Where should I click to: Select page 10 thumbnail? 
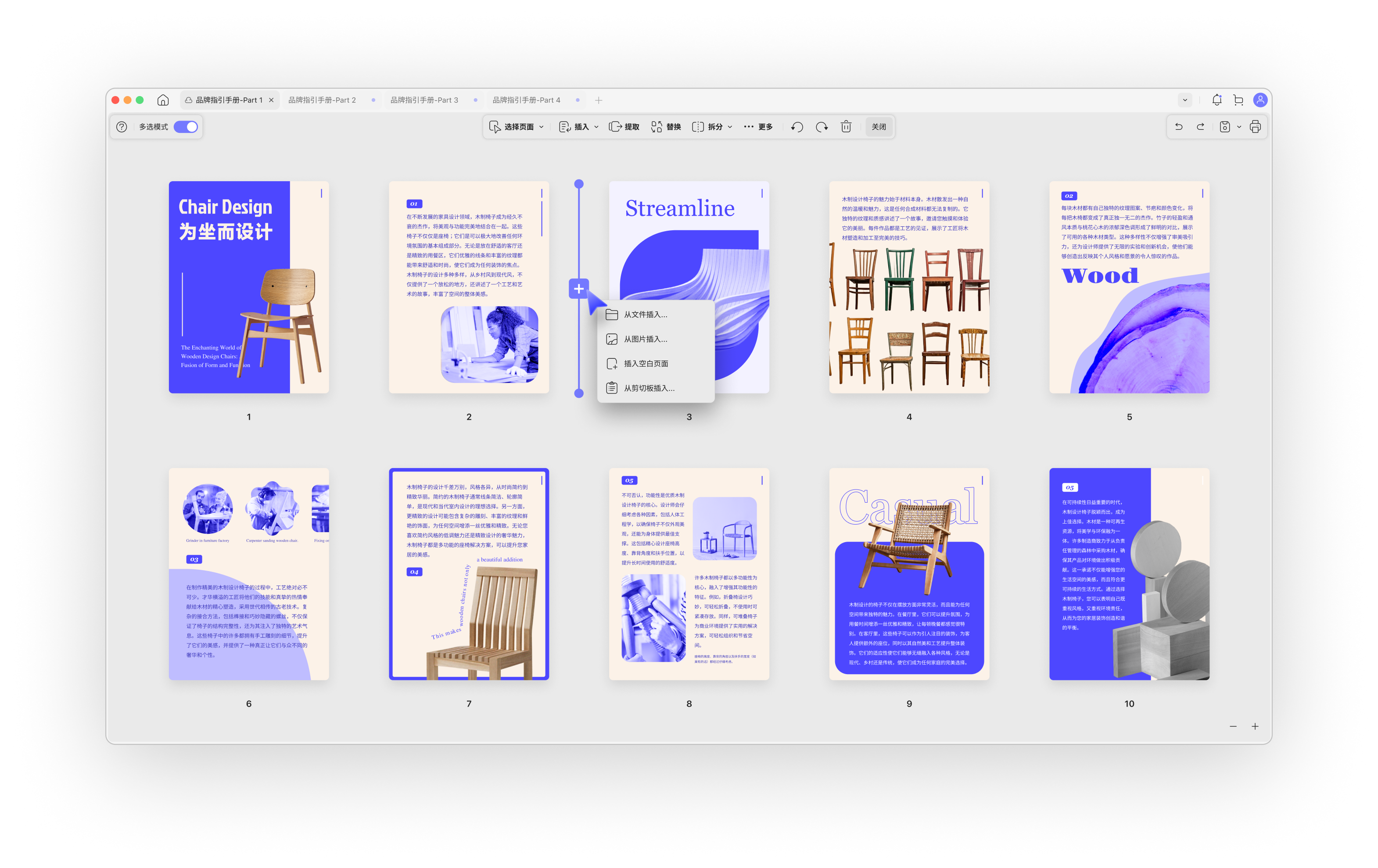point(1129,574)
